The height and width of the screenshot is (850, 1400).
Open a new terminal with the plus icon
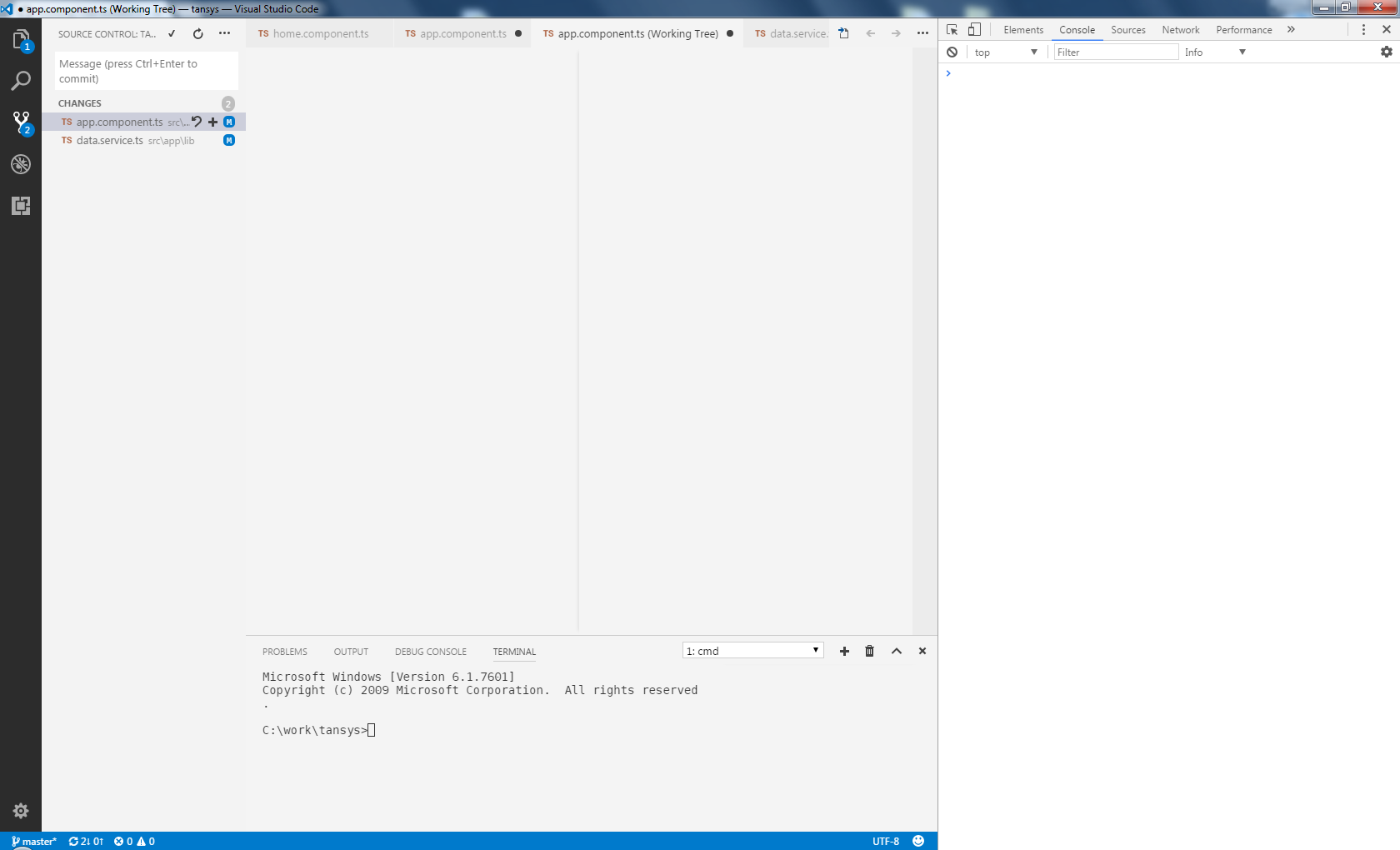pyautogui.click(x=844, y=651)
